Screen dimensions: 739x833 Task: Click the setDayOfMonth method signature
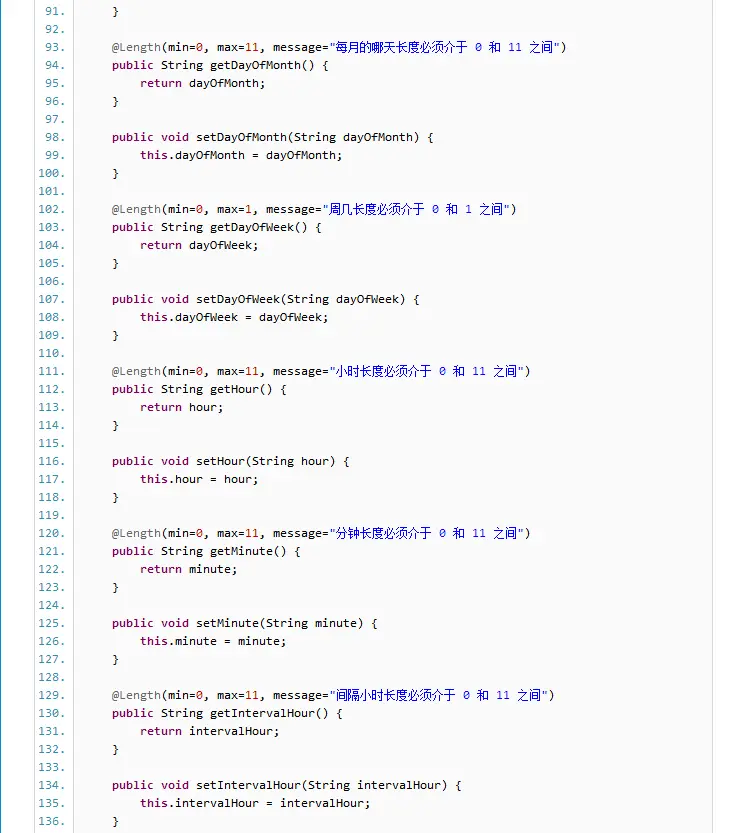coord(273,137)
